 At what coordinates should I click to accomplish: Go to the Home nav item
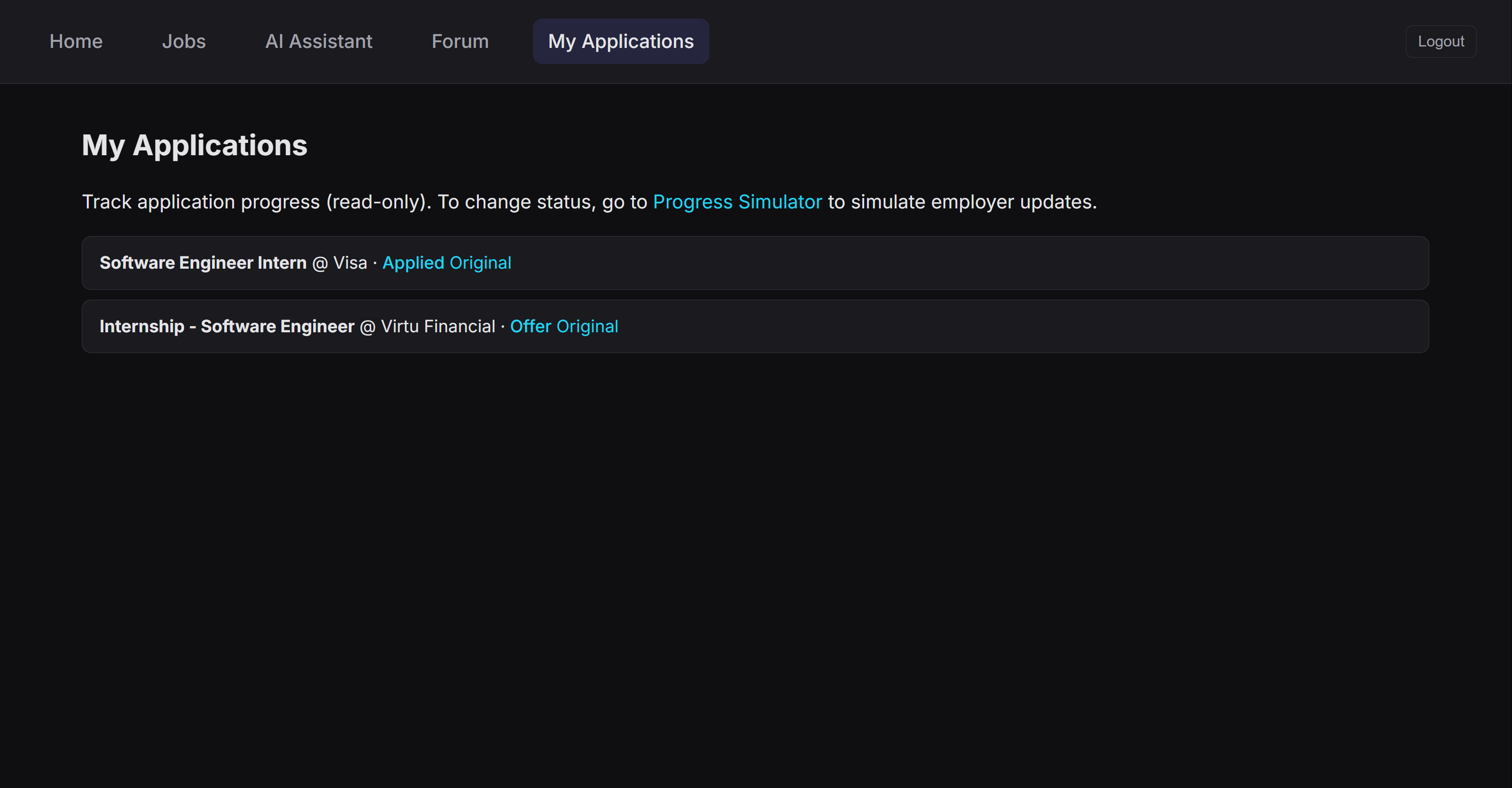(76, 41)
